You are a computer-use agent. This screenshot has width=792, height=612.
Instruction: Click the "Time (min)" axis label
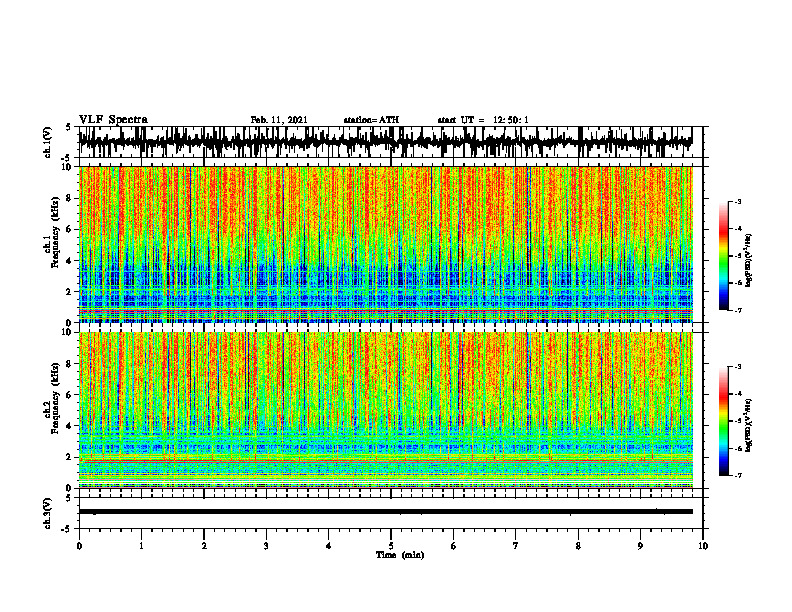pos(400,555)
